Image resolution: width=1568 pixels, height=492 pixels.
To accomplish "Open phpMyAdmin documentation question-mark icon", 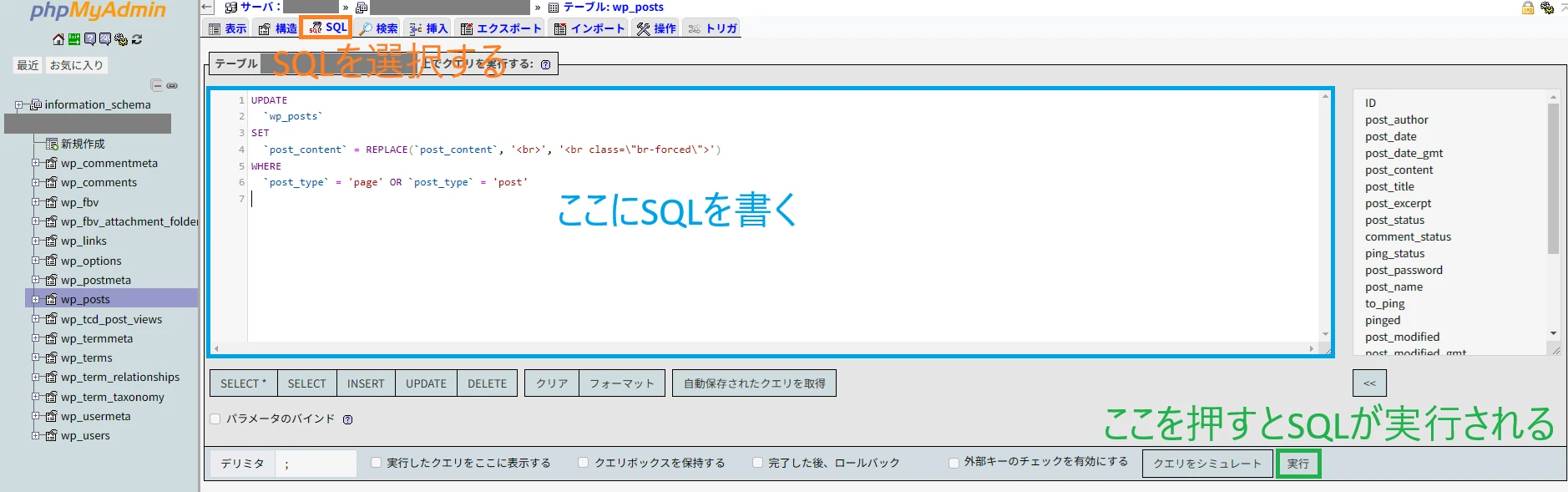I will tap(89, 39).
